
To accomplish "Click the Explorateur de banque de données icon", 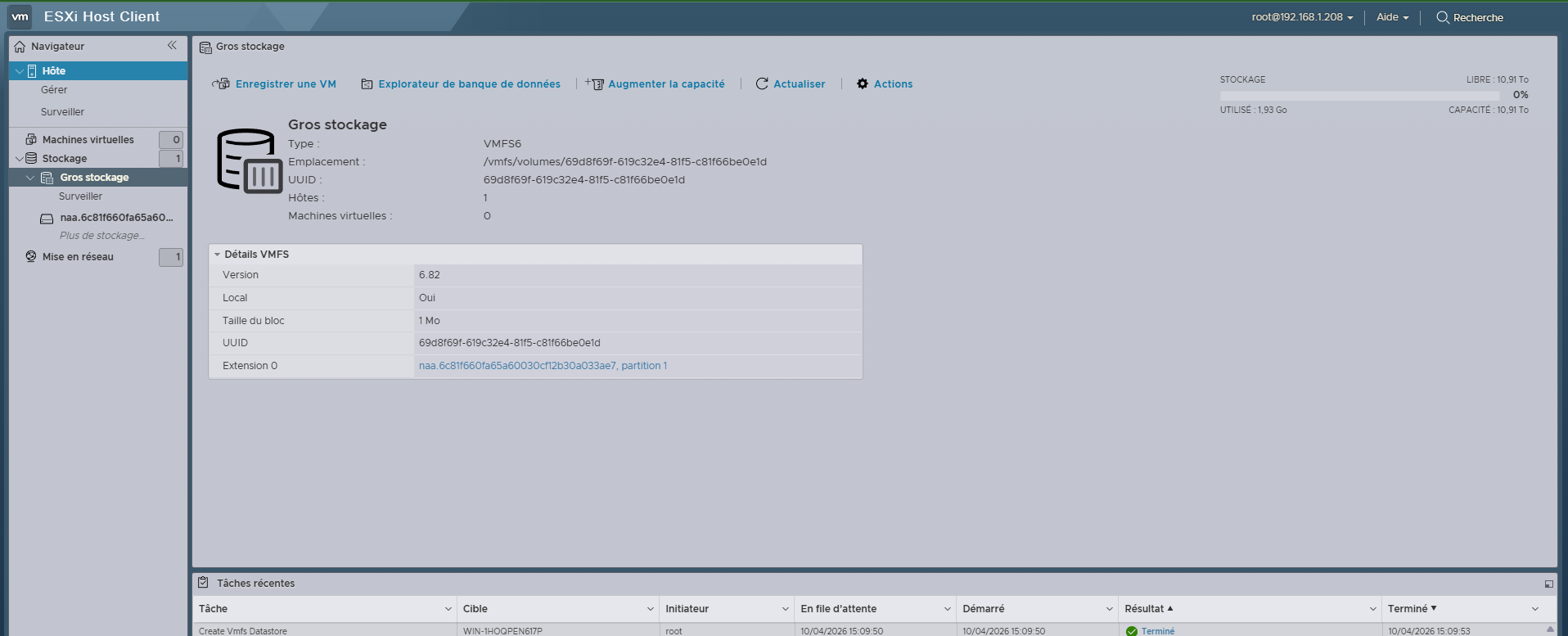I will (x=367, y=84).
